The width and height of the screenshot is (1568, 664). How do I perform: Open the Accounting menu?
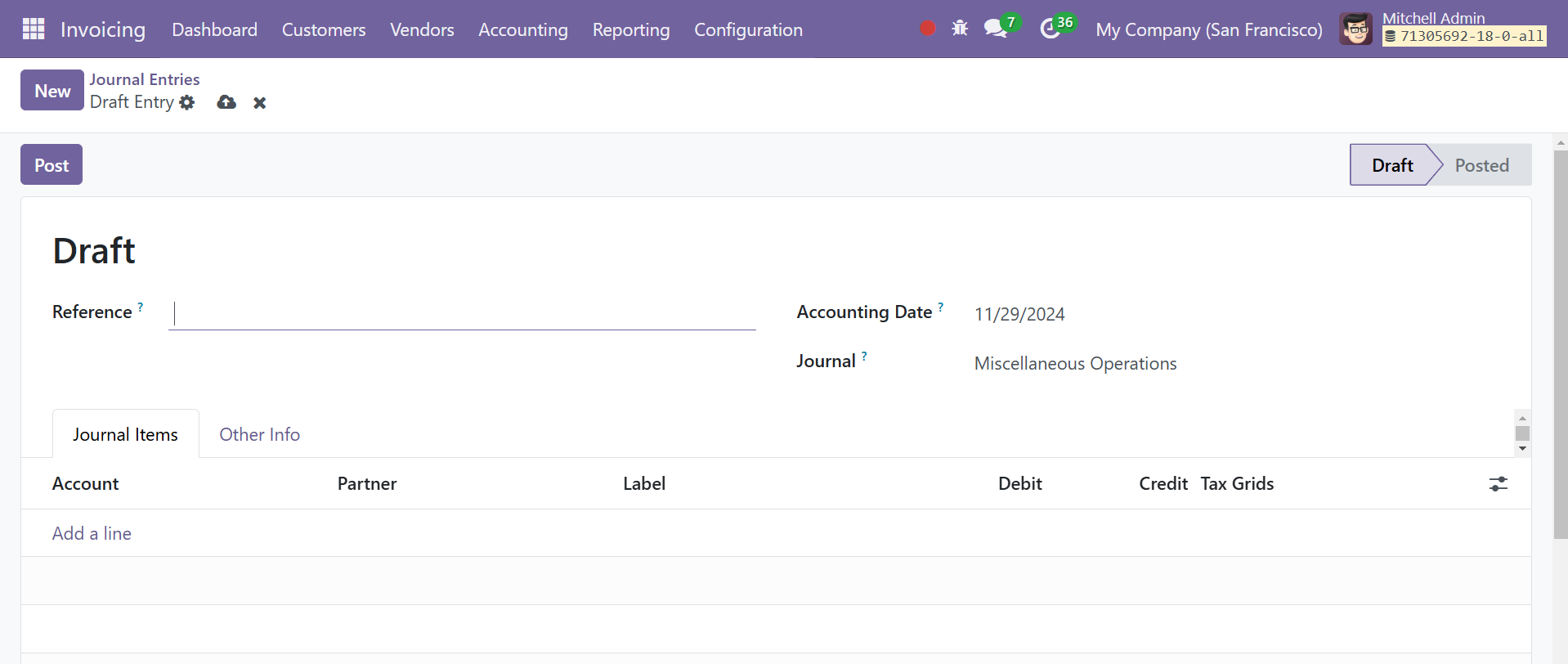(x=523, y=29)
